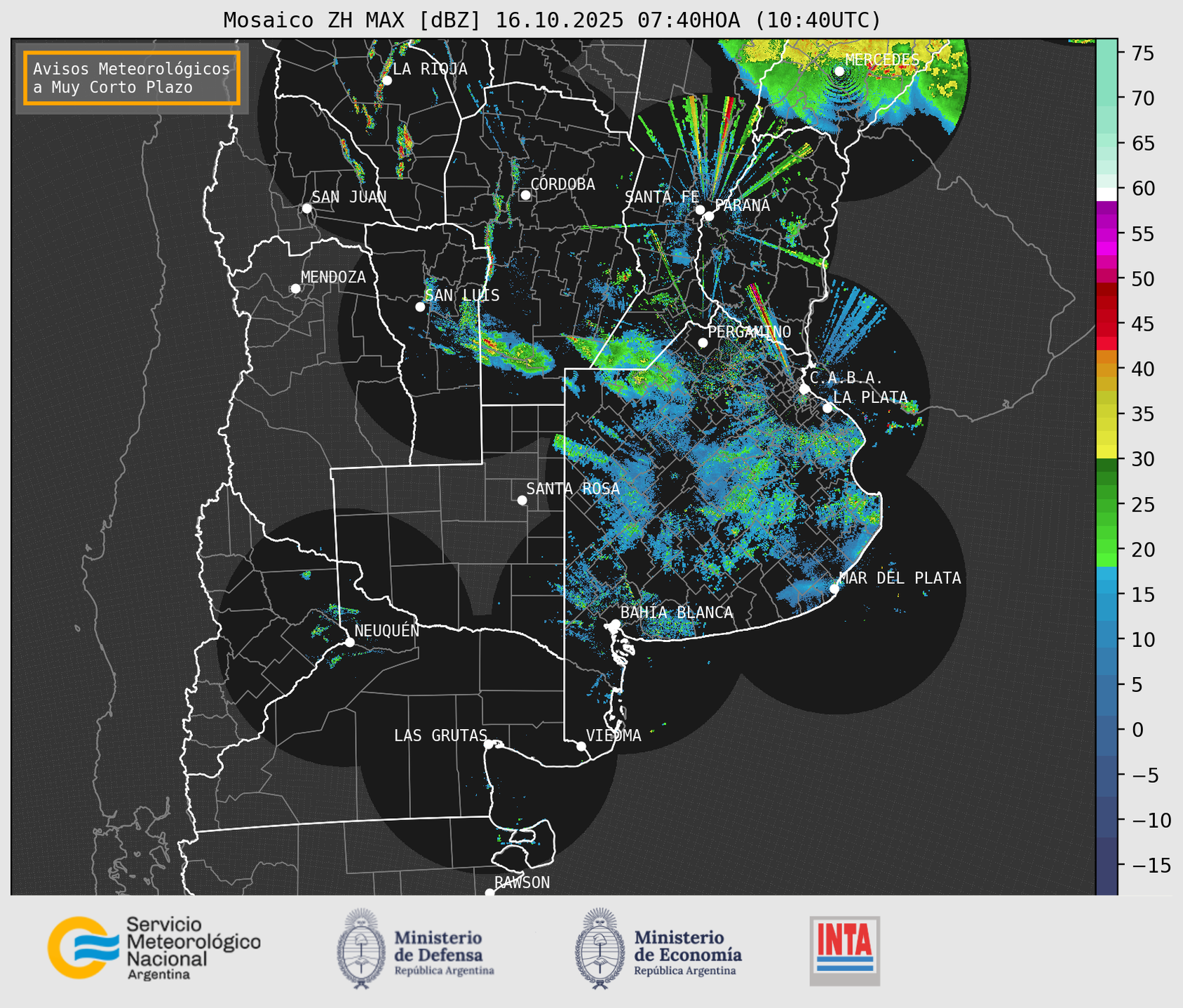The image size is (1183, 1008).
Task: Click the 25 dBZ green color band
Action: tap(1107, 504)
